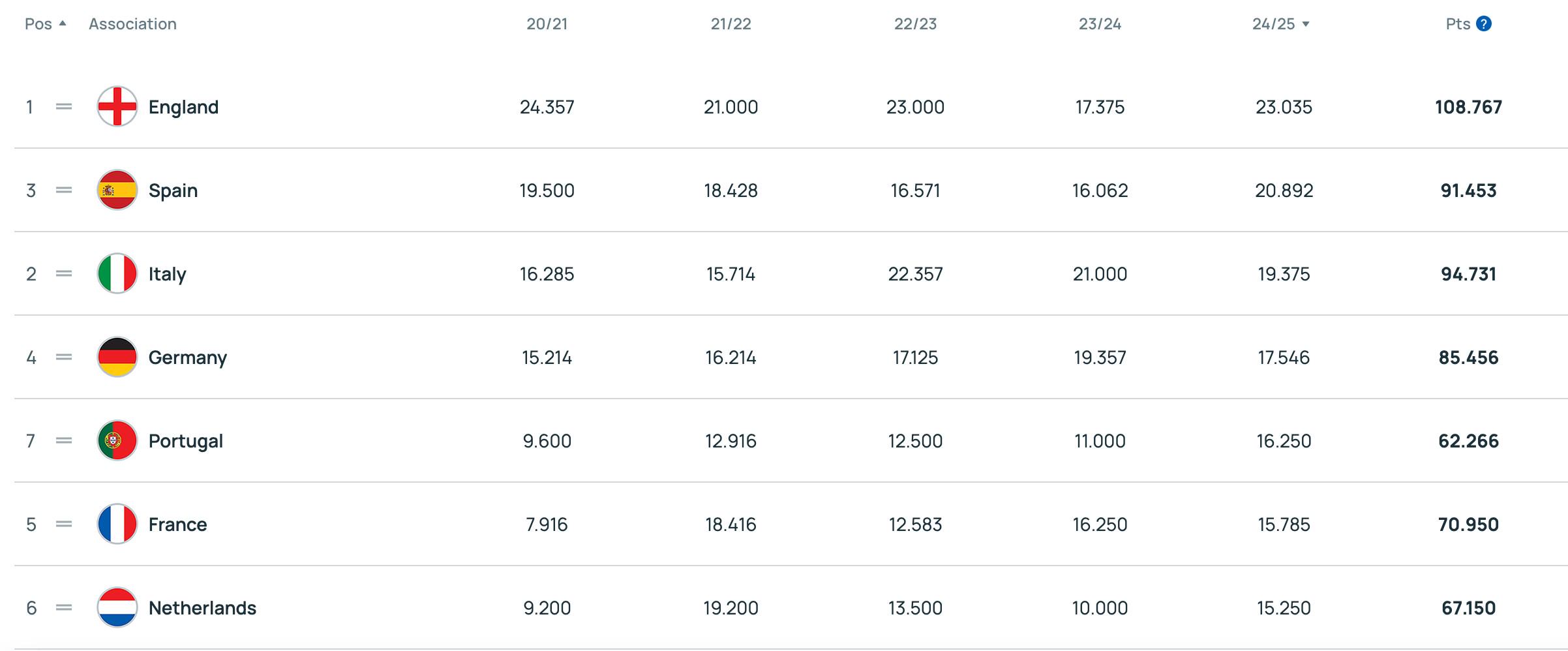Sort by the Pos column arrow
This screenshot has width=1568, height=651.
63,23
